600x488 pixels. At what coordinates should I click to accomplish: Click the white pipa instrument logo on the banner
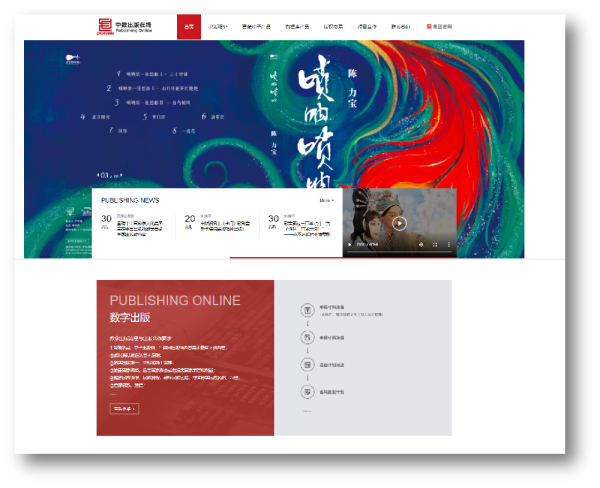click(x=73, y=59)
